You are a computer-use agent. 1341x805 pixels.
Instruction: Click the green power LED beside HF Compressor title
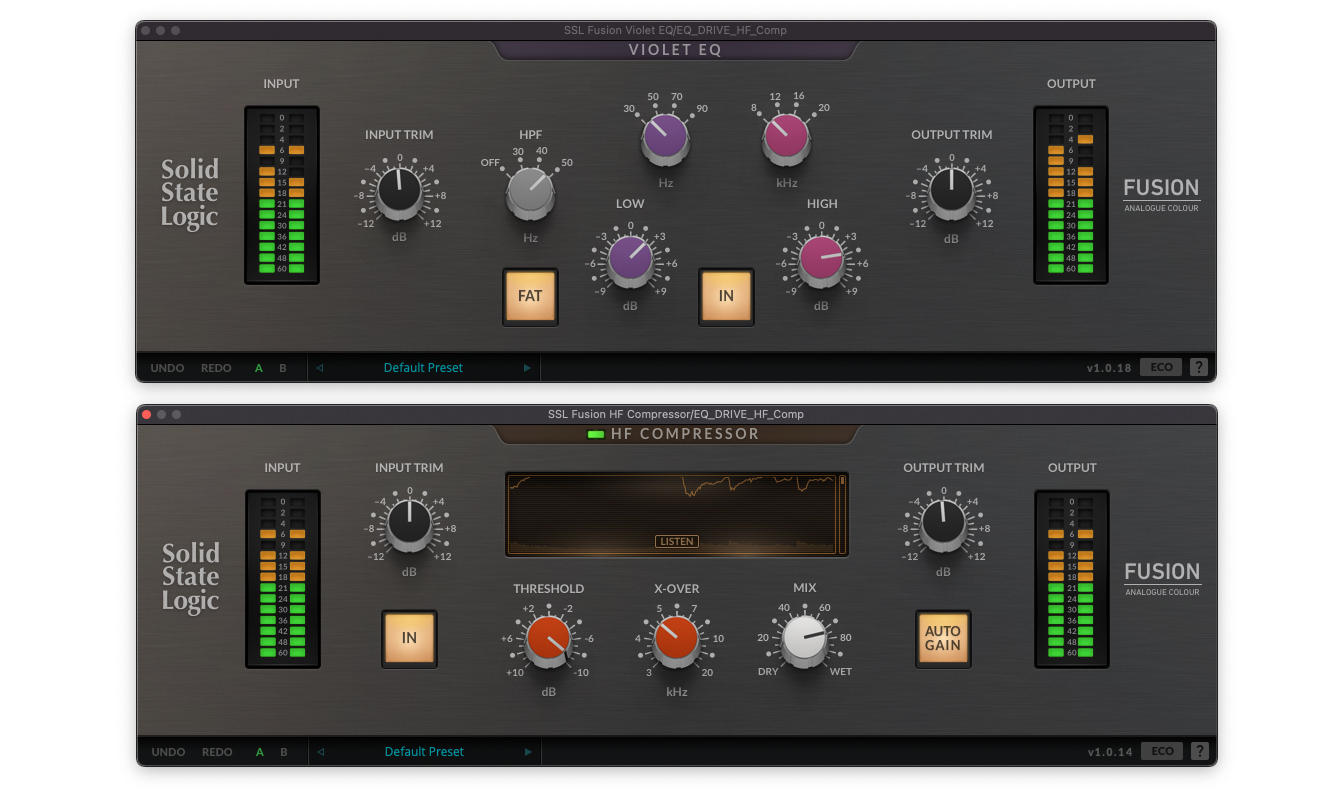pyautogui.click(x=596, y=434)
